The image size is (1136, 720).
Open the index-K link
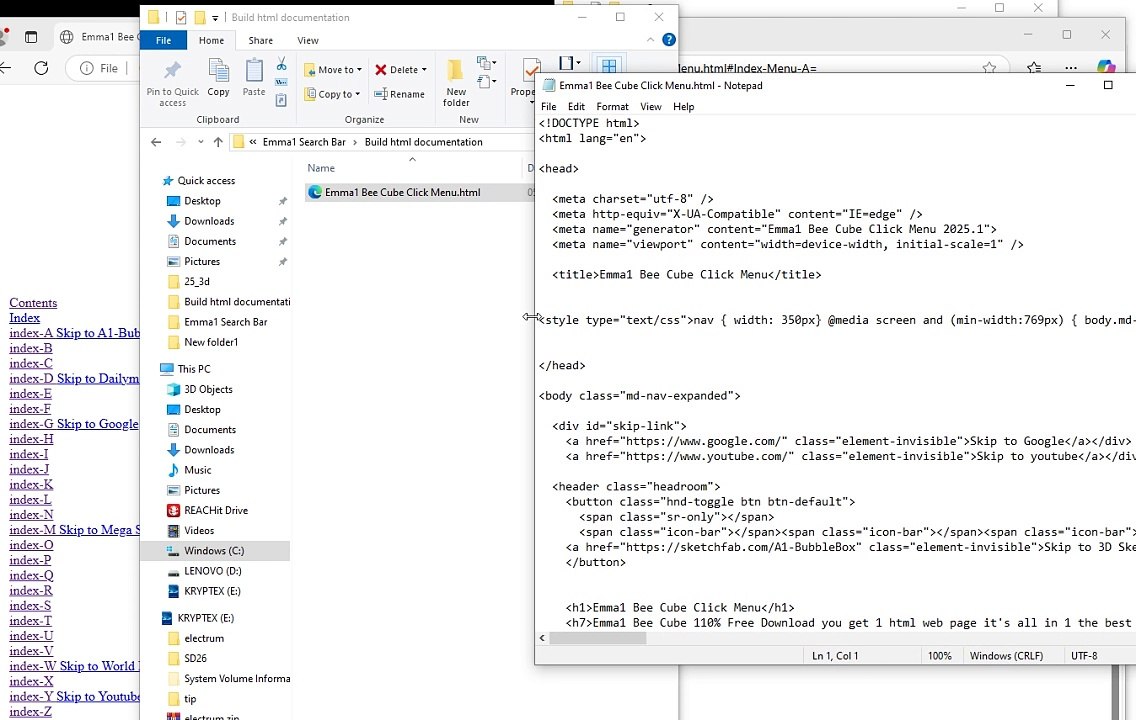[x=31, y=485]
